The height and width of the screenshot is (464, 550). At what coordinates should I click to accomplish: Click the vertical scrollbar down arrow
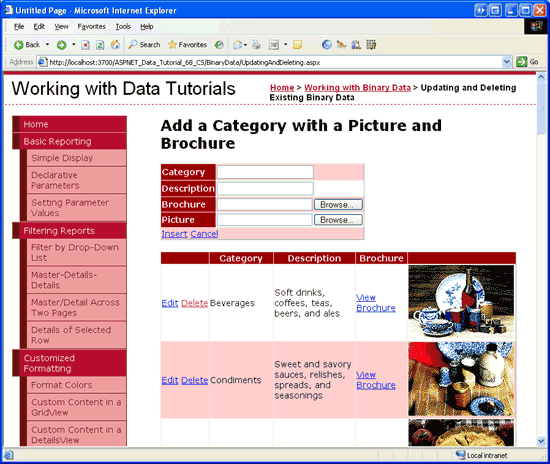click(x=541, y=441)
